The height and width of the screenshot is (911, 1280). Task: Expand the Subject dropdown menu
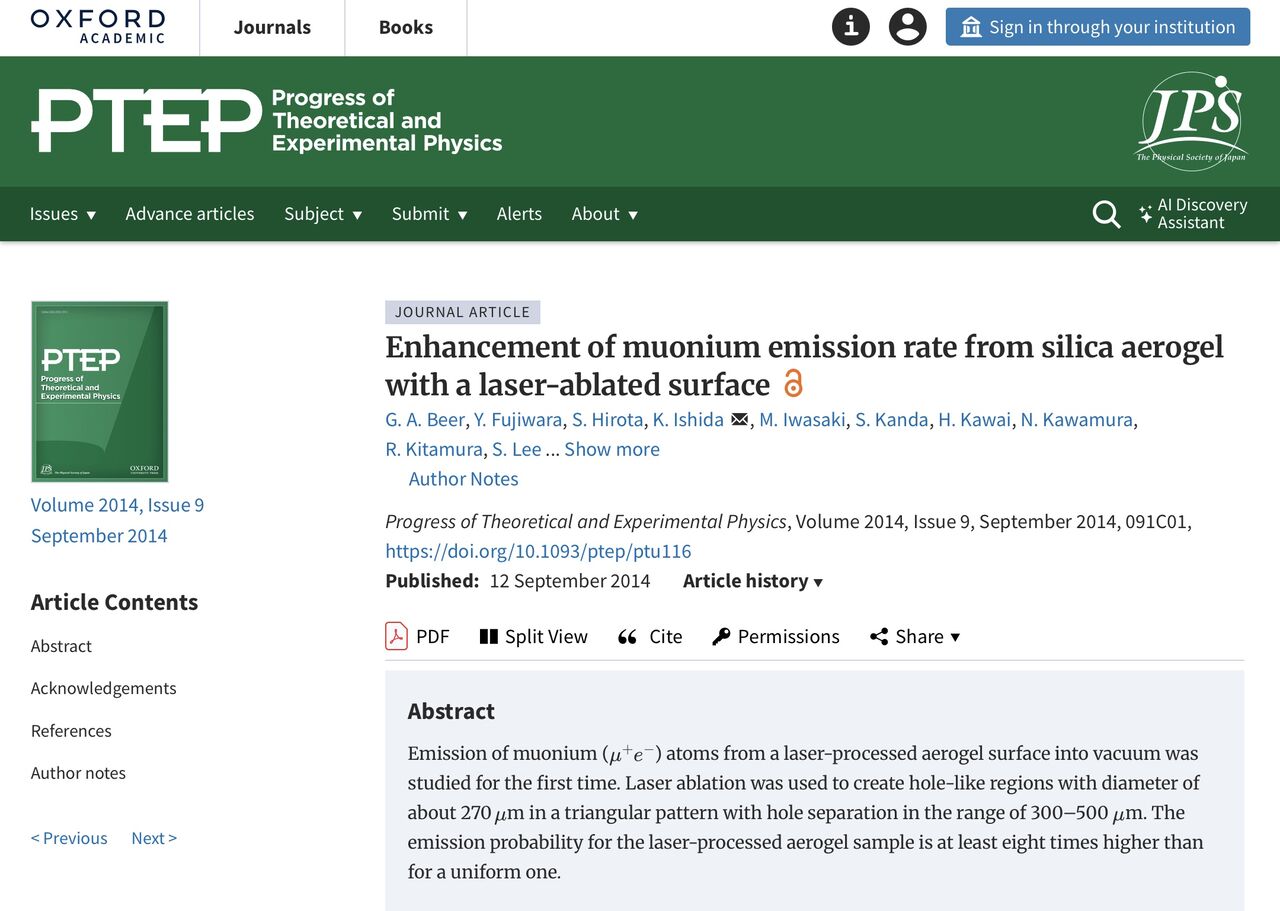click(323, 214)
